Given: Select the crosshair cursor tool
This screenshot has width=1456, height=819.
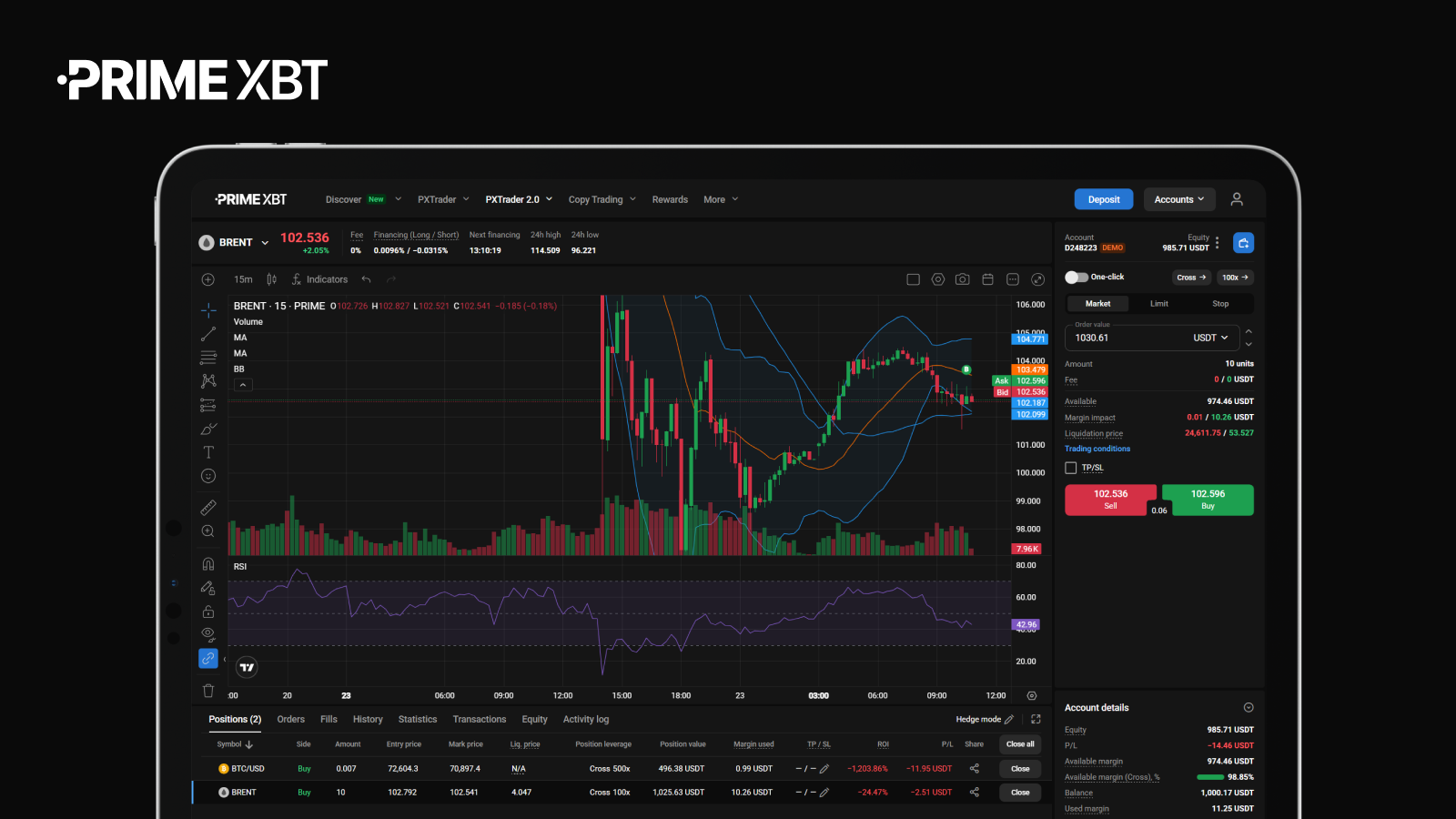Looking at the screenshot, I should 208,310.
